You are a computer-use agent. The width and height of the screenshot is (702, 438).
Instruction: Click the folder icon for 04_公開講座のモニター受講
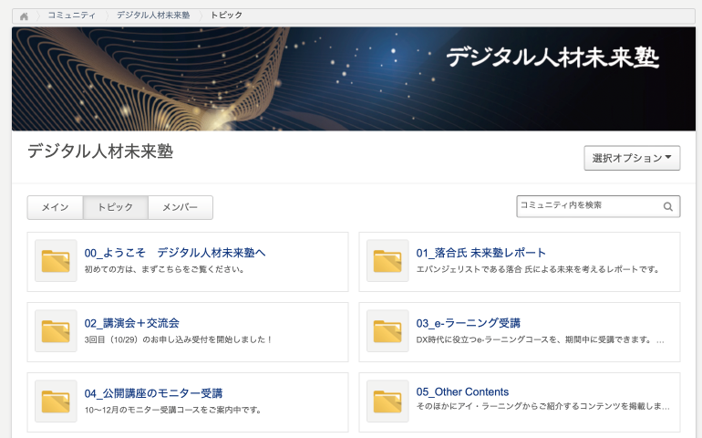click(56, 401)
